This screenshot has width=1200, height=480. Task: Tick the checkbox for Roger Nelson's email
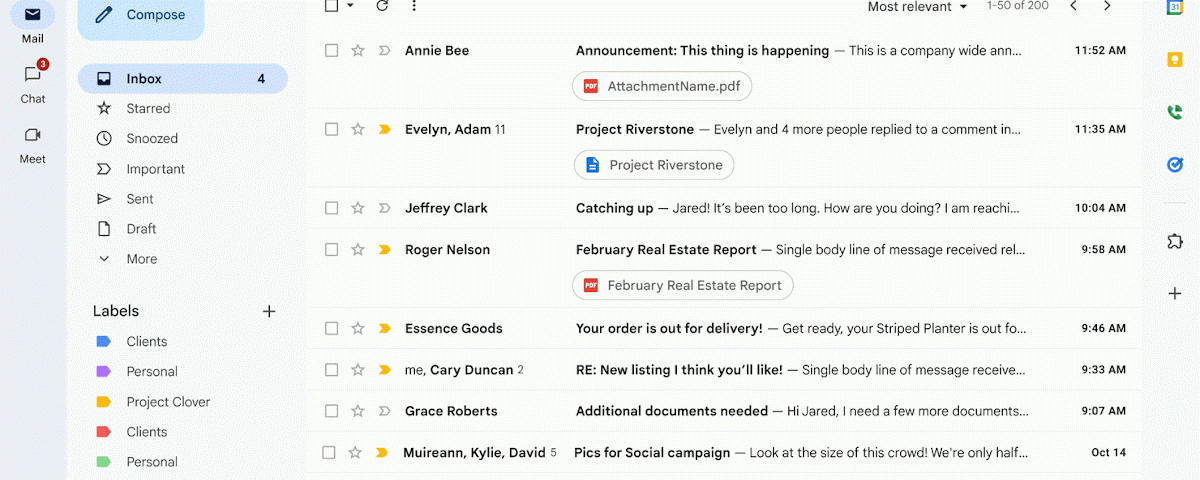(332, 250)
